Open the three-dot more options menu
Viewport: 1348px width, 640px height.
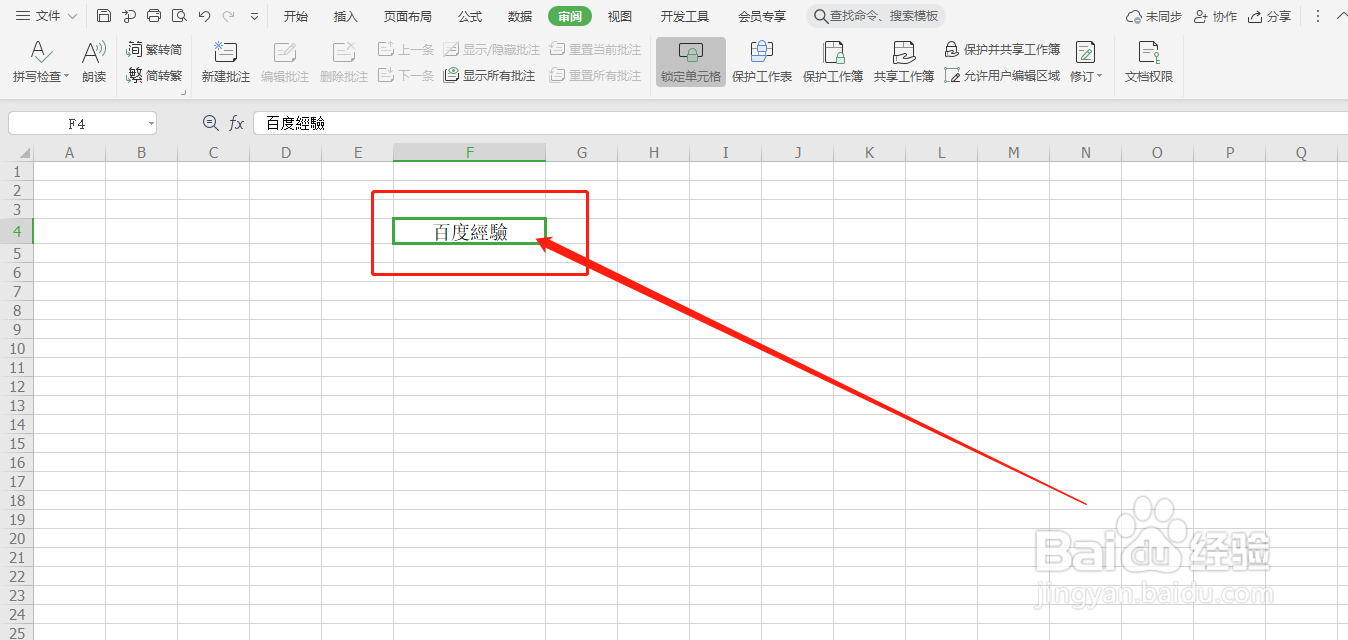point(1317,16)
